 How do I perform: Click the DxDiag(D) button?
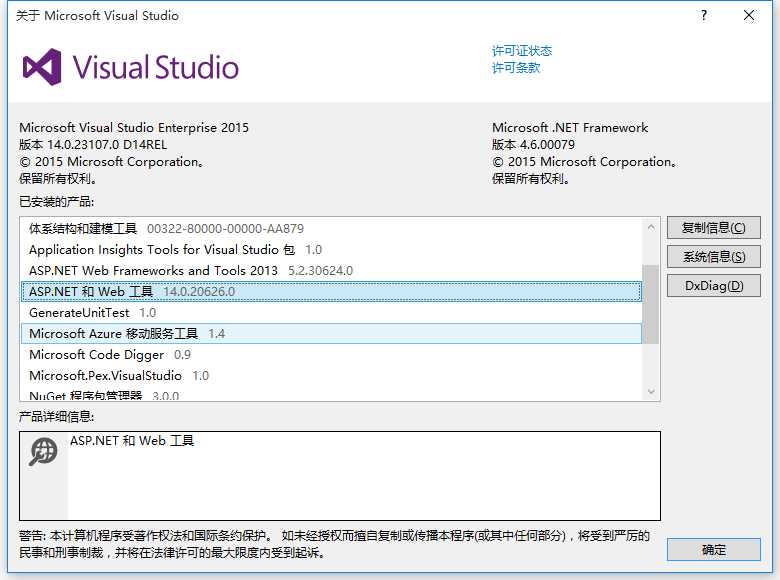[x=713, y=286]
